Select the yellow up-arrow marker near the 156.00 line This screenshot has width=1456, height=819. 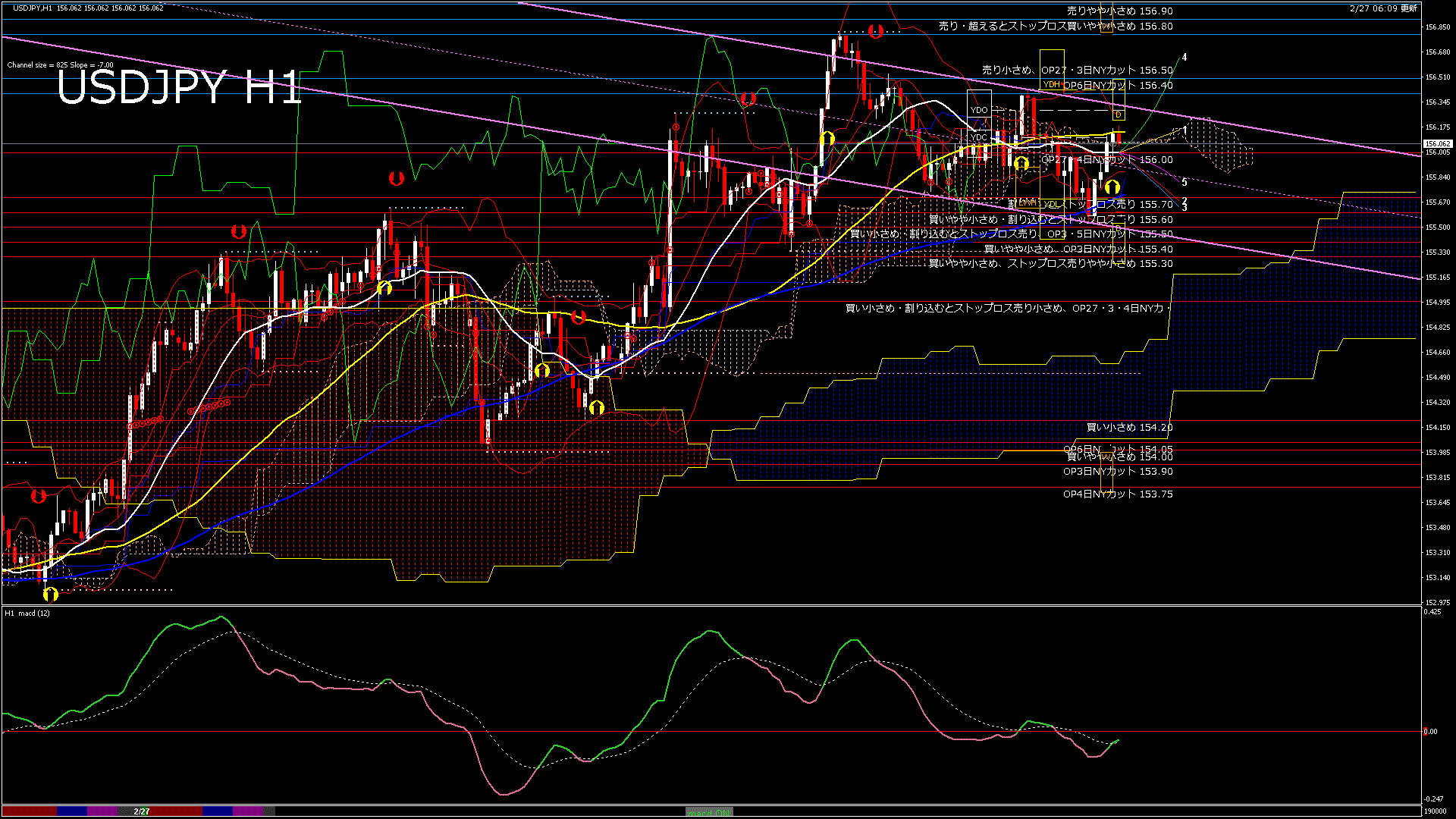coord(1022,164)
